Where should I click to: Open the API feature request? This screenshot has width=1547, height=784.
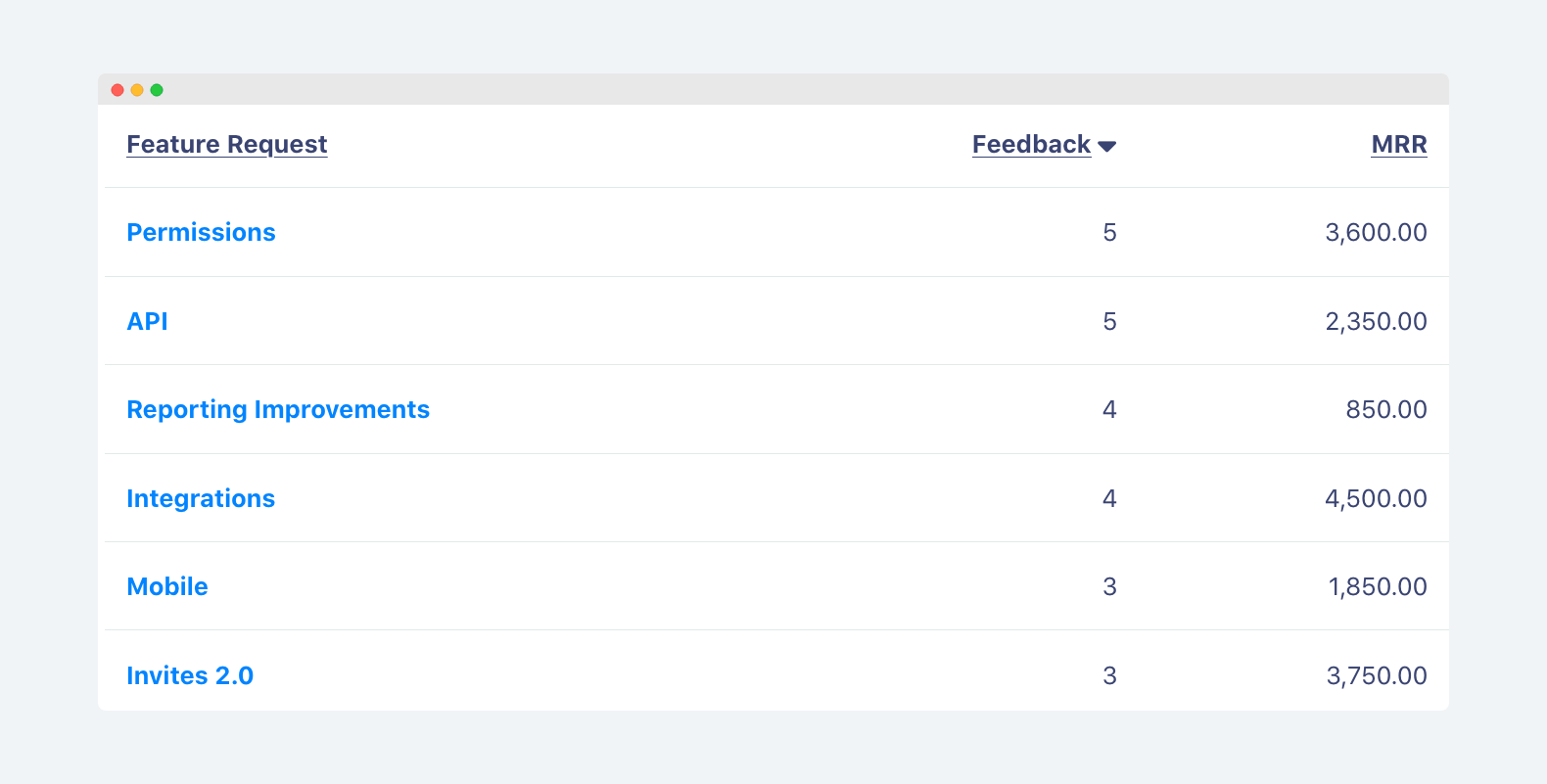click(147, 321)
